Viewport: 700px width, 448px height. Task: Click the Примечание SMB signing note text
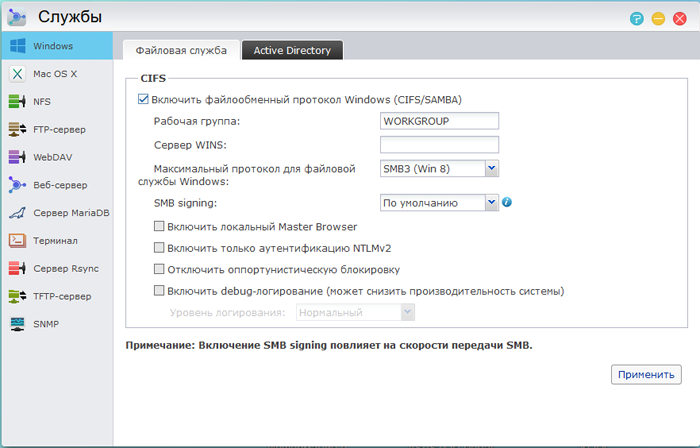click(x=329, y=345)
